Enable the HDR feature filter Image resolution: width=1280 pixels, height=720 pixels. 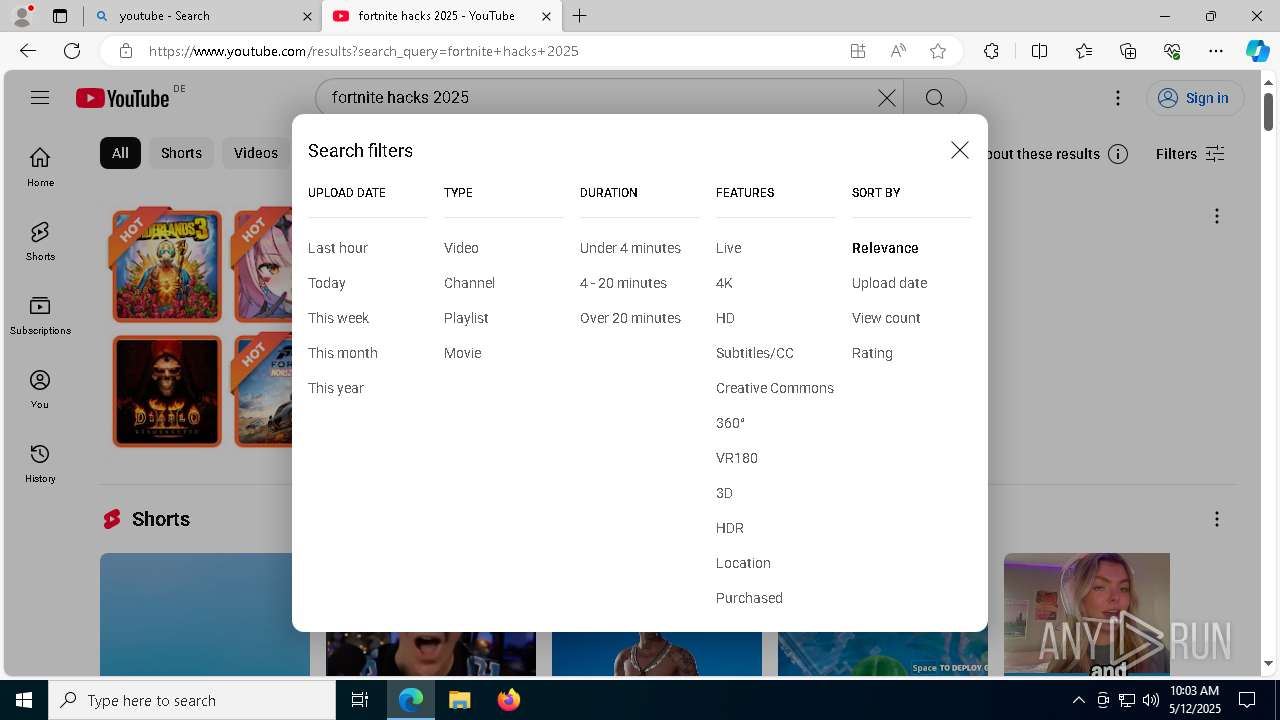tap(730, 528)
